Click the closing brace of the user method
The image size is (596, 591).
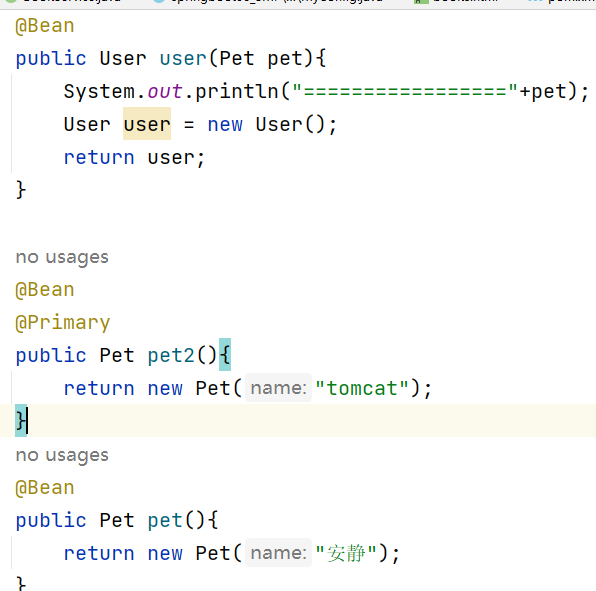21,190
